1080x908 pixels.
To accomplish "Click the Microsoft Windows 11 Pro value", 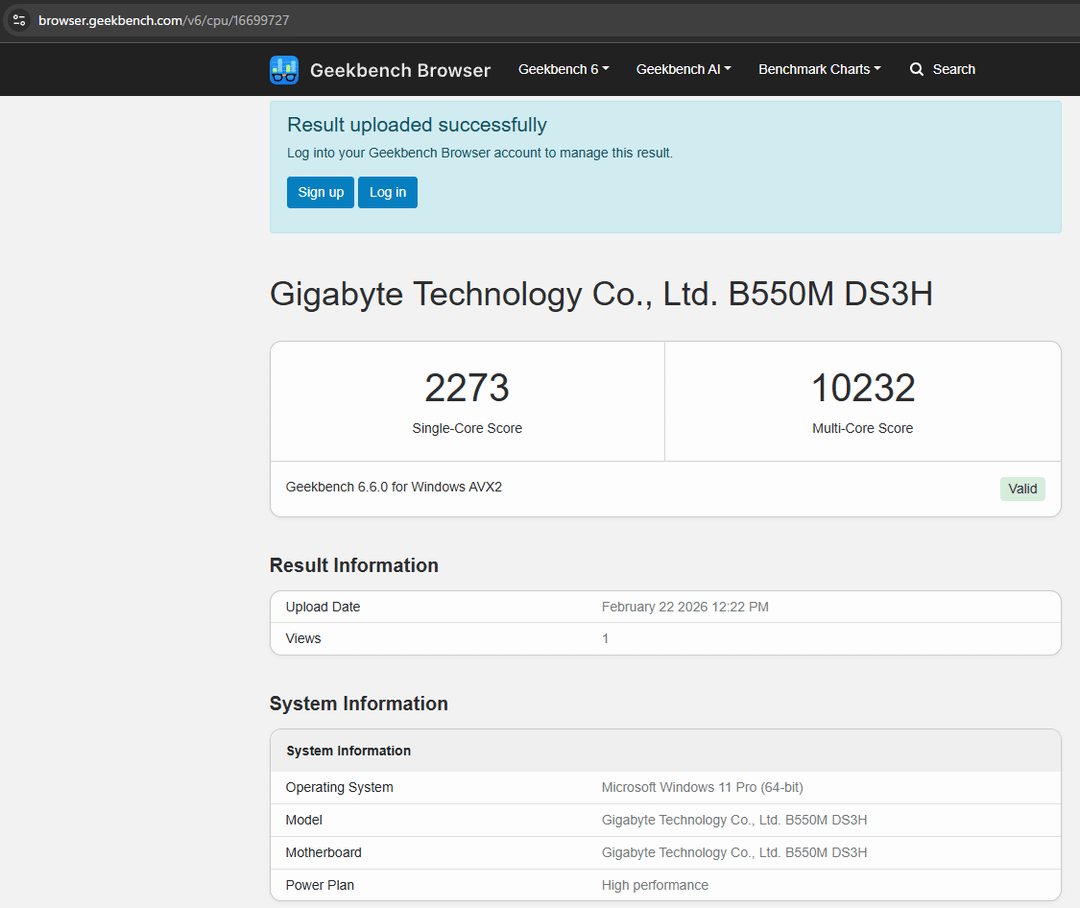I will pyautogui.click(x=702, y=787).
